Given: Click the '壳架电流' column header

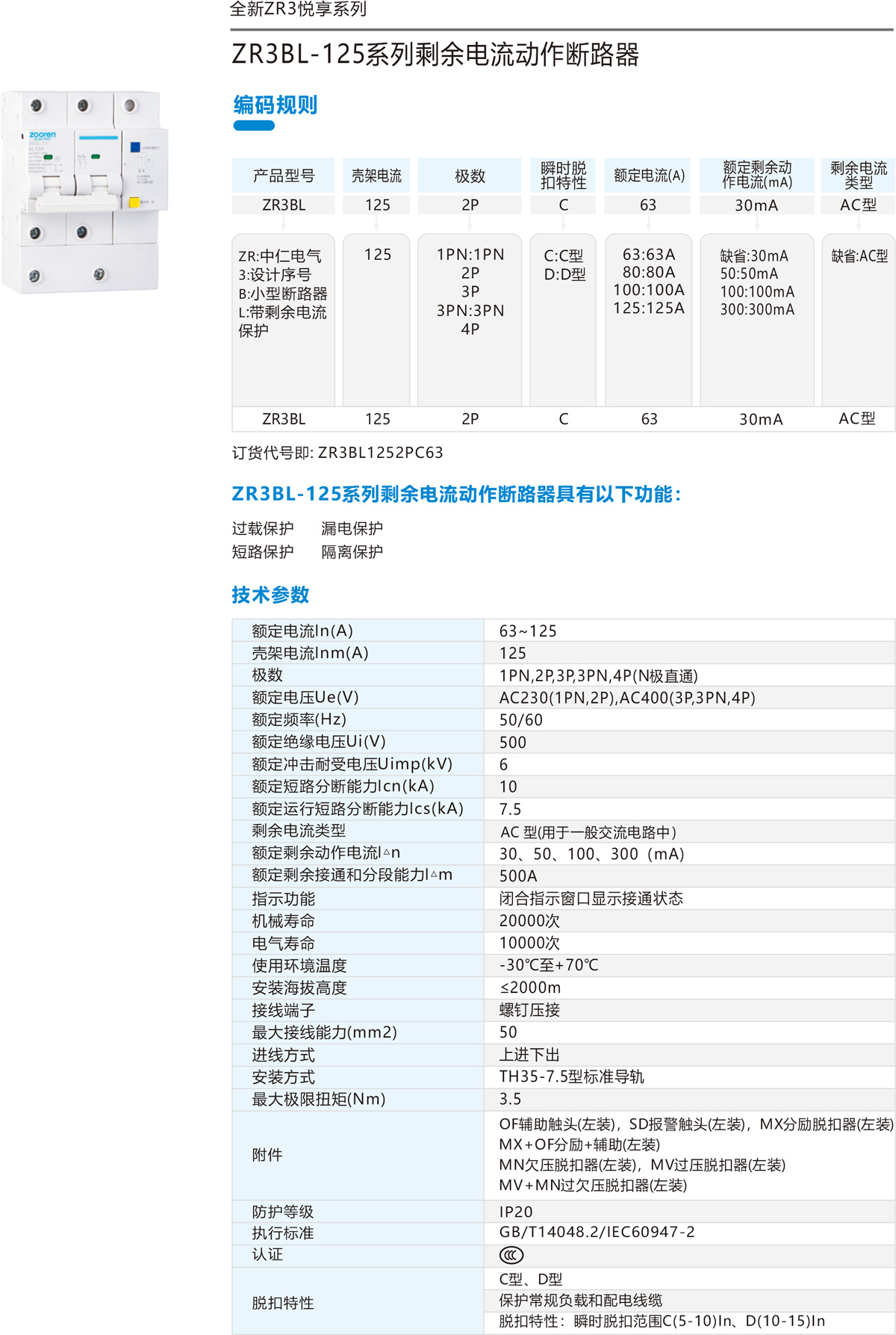Looking at the screenshot, I should coord(376,176).
